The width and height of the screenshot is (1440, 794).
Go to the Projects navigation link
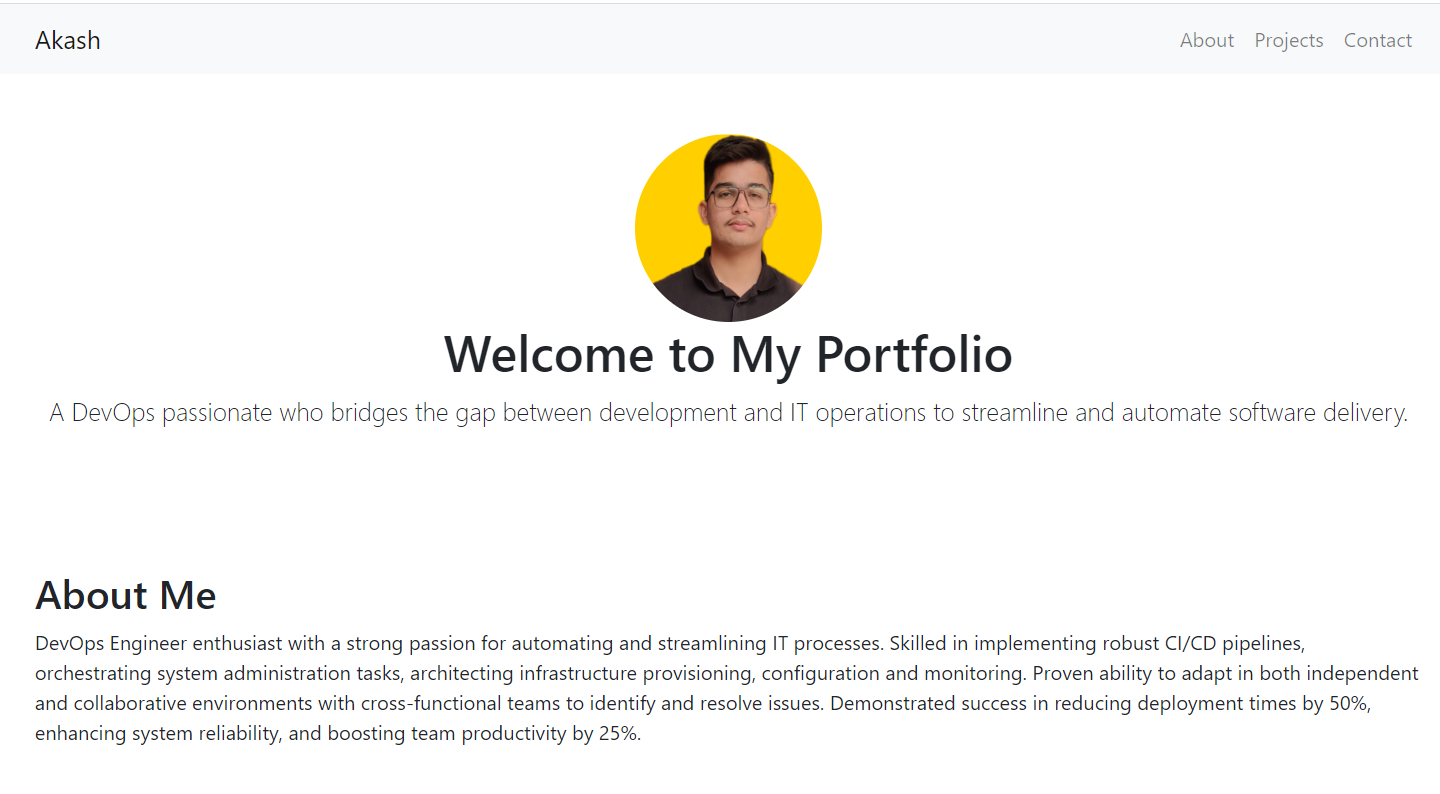point(1288,40)
